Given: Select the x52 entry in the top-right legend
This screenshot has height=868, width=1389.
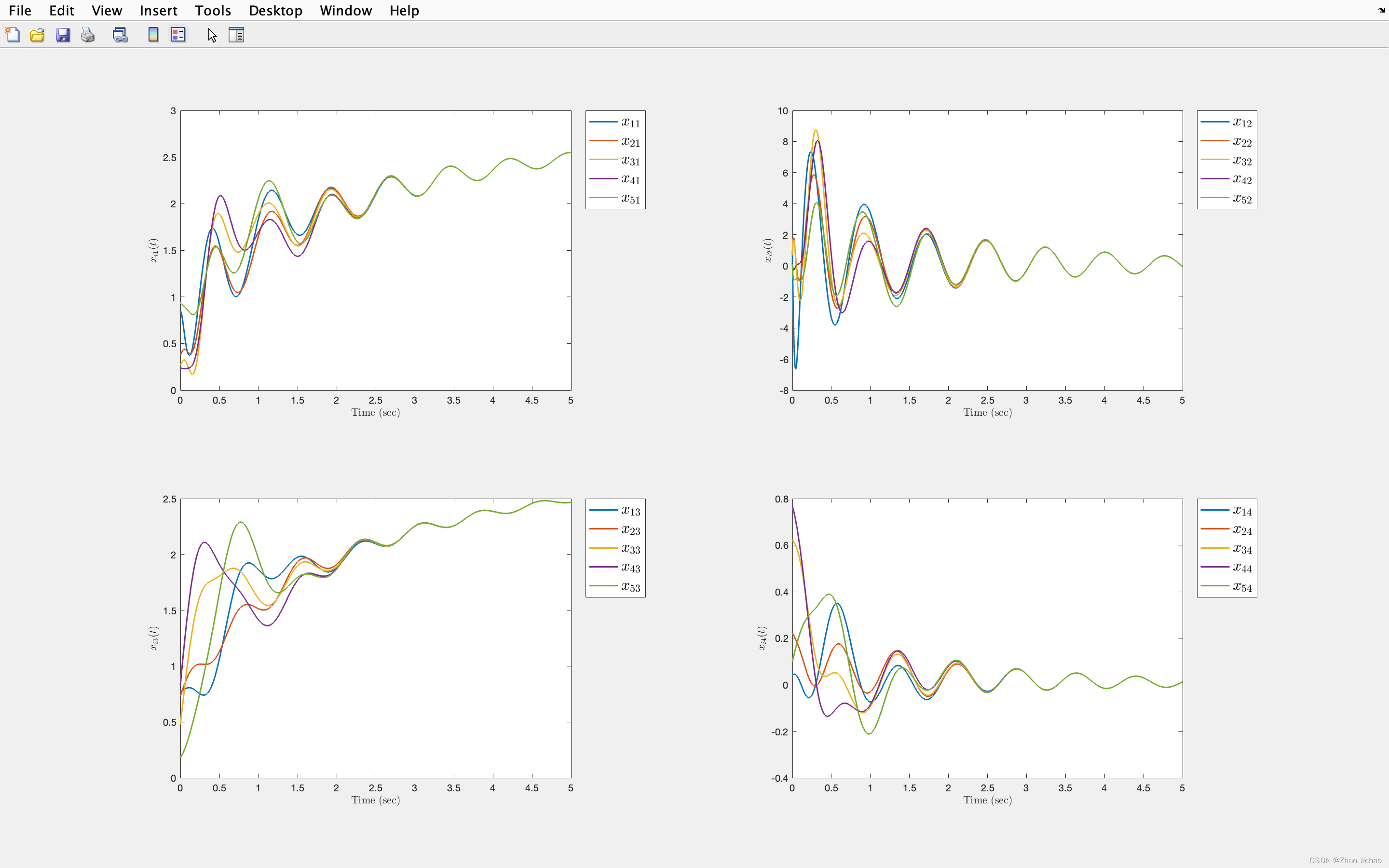Looking at the screenshot, I should coord(1241,199).
